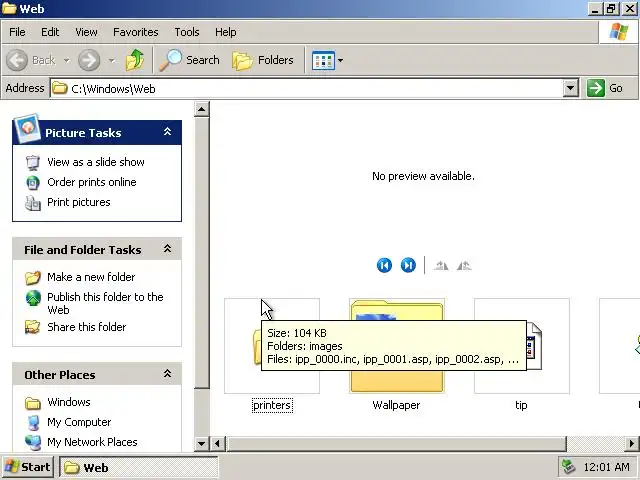Click the Go button

tap(604, 88)
